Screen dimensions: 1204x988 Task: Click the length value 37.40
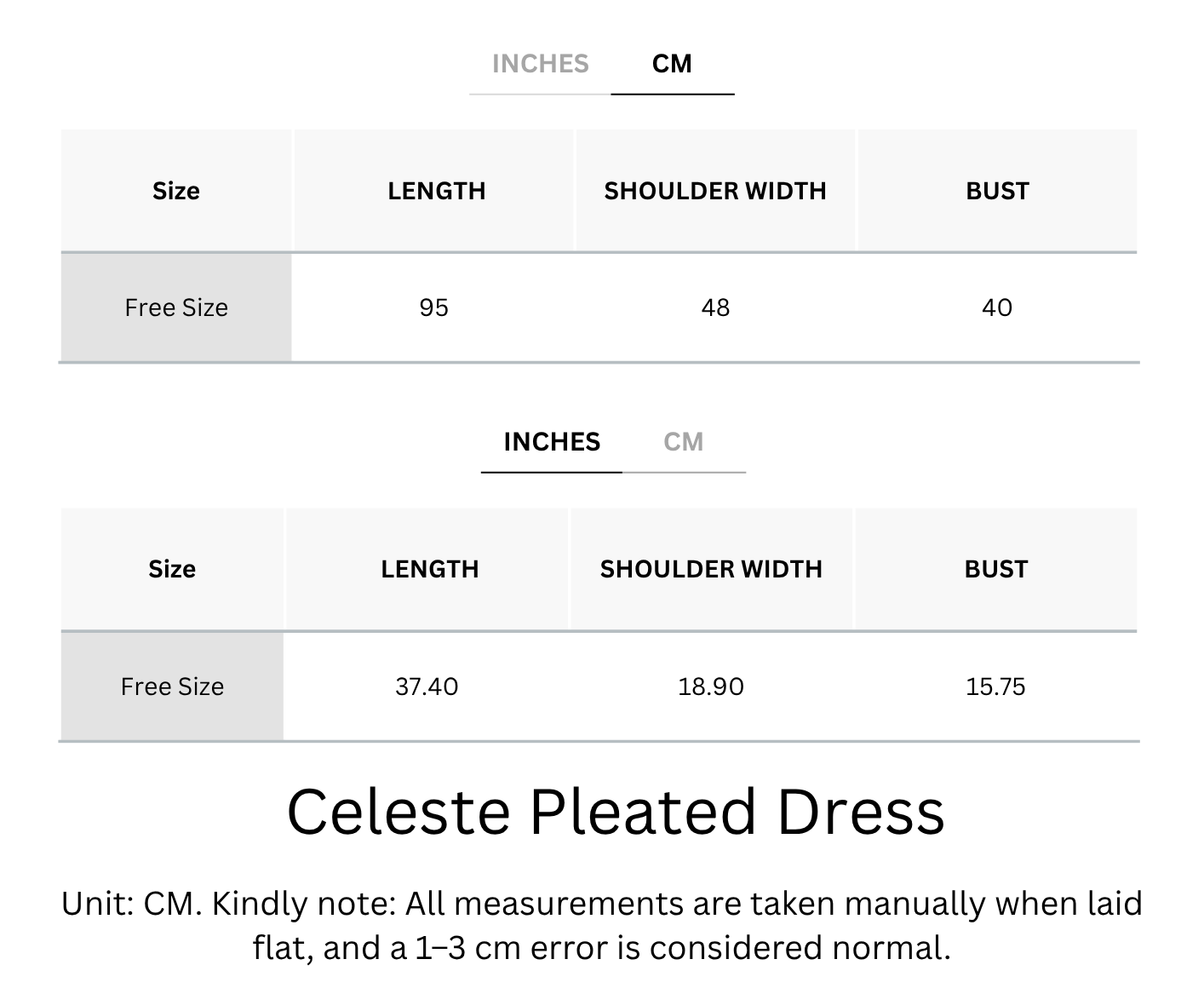click(x=427, y=686)
